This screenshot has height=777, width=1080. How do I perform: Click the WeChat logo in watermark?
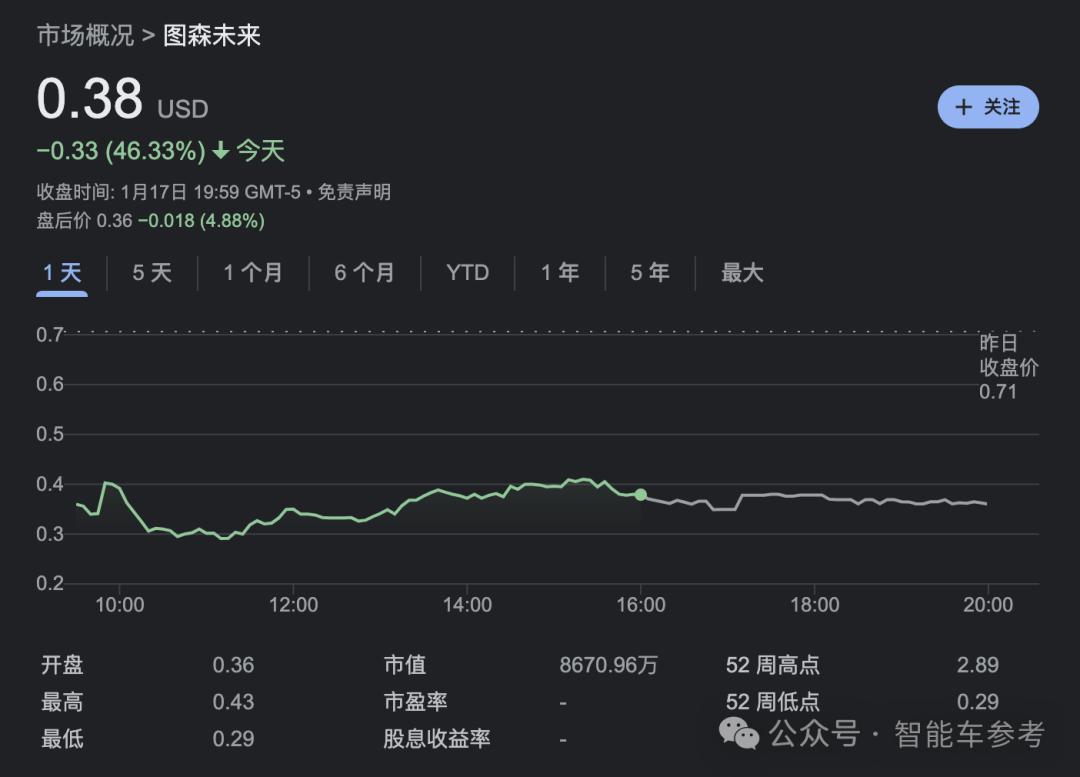[x=740, y=735]
